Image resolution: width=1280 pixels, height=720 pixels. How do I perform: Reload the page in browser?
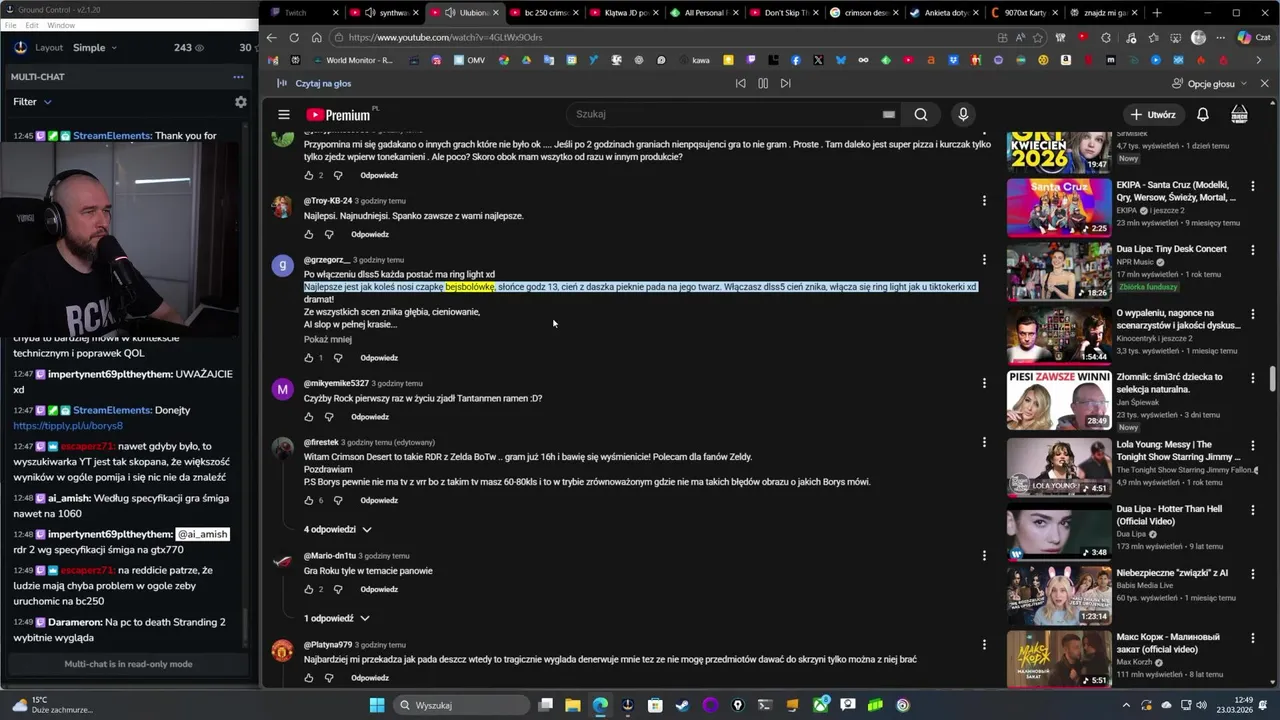point(294,37)
